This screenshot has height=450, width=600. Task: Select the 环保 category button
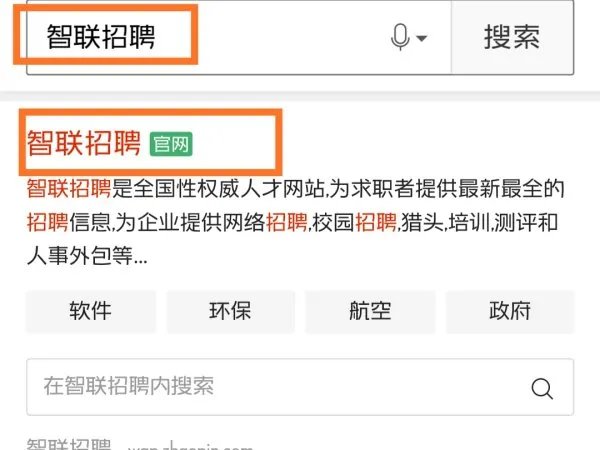[x=230, y=311]
